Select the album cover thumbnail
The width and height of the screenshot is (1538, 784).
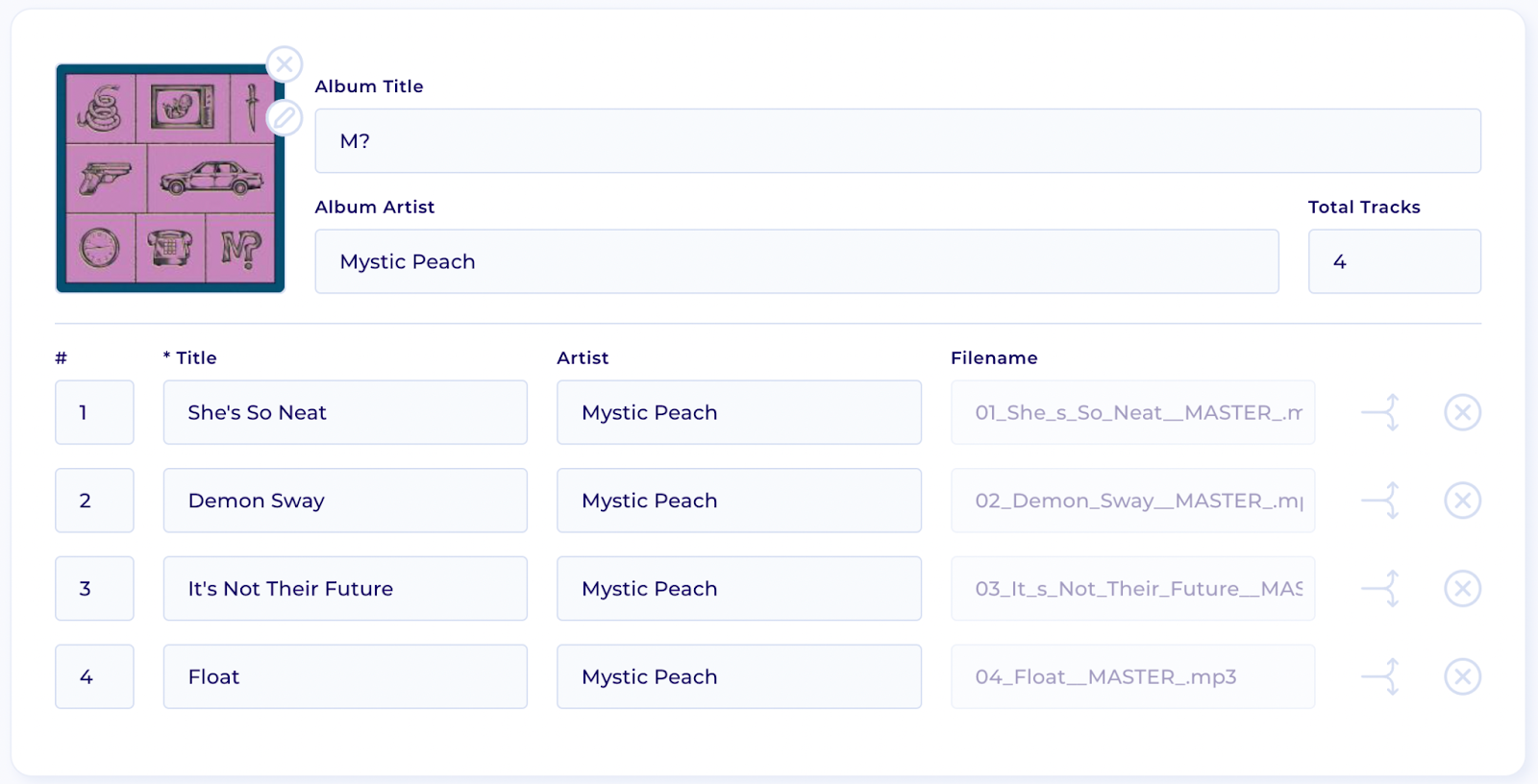pos(169,179)
